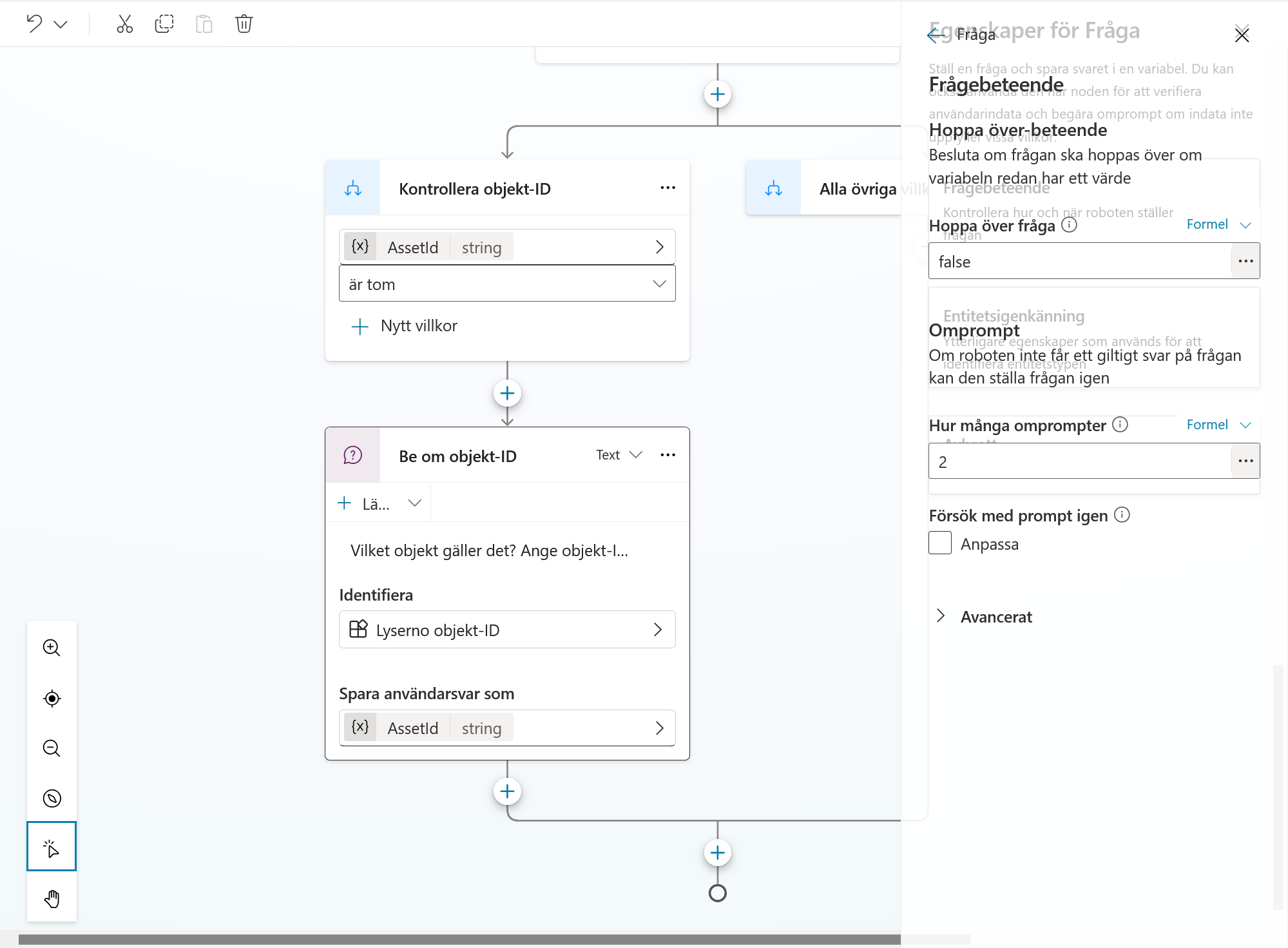This screenshot has width=1288, height=948.
Task: Click the omprompter count field showing 2
Action: pos(1080,461)
